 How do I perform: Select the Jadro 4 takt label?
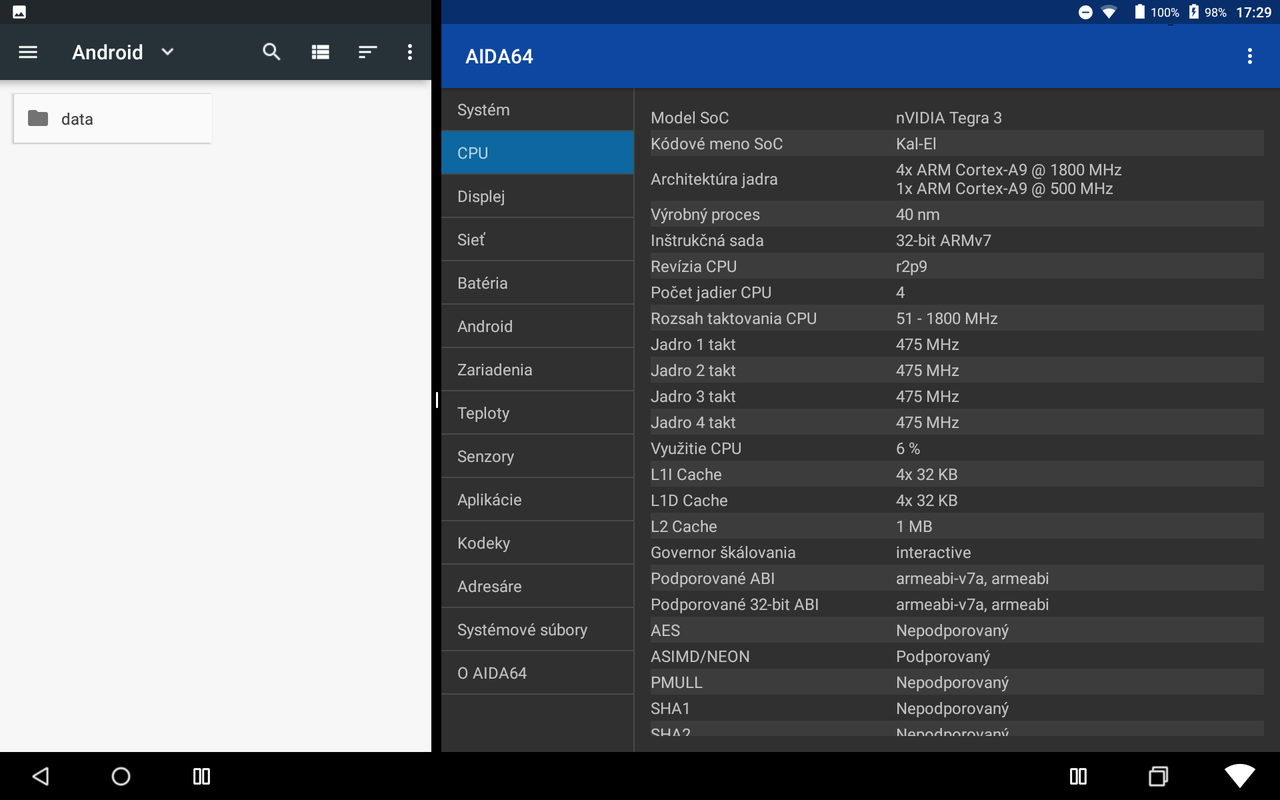click(x=693, y=422)
